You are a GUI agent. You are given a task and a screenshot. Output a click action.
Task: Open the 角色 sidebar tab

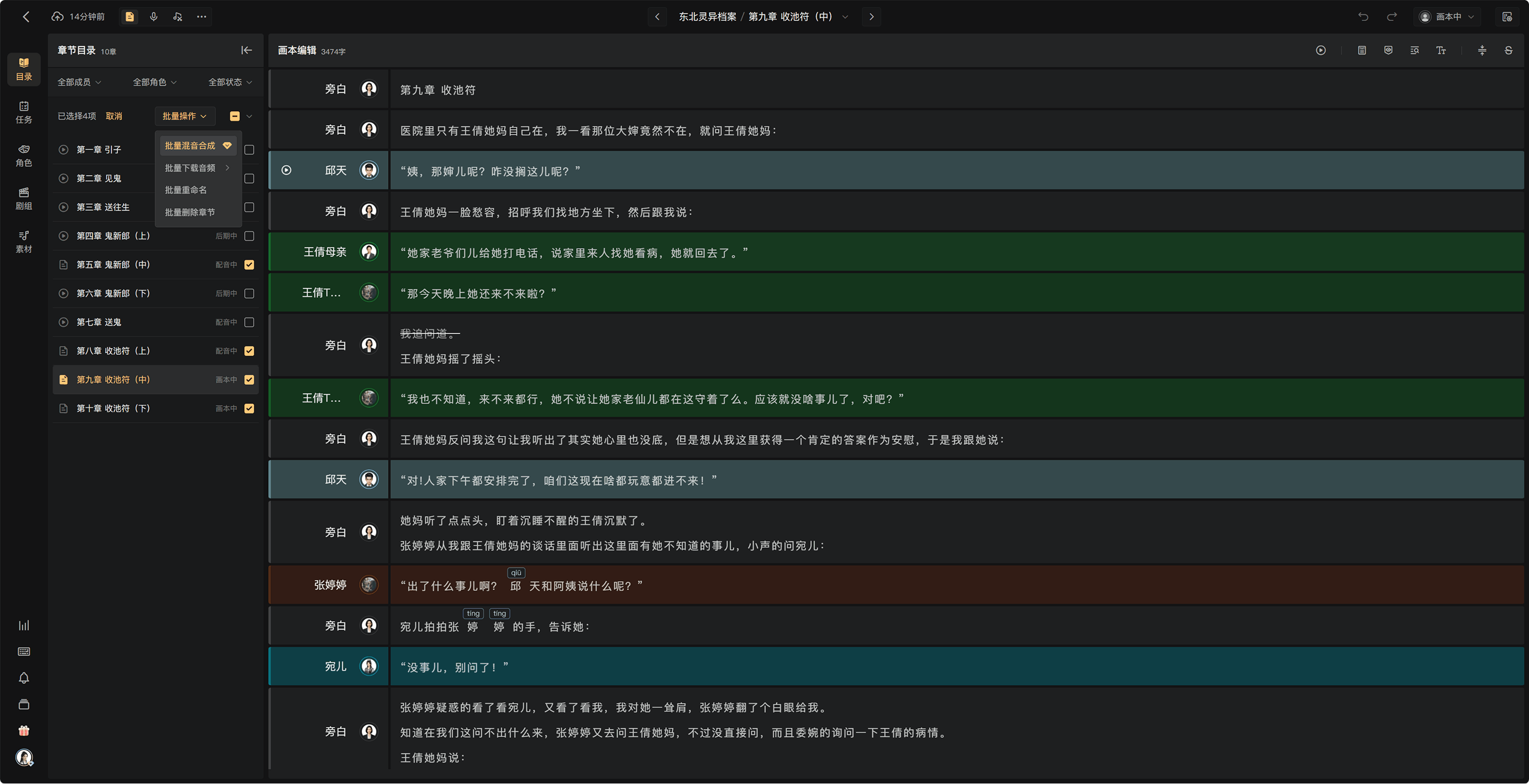click(24, 156)
